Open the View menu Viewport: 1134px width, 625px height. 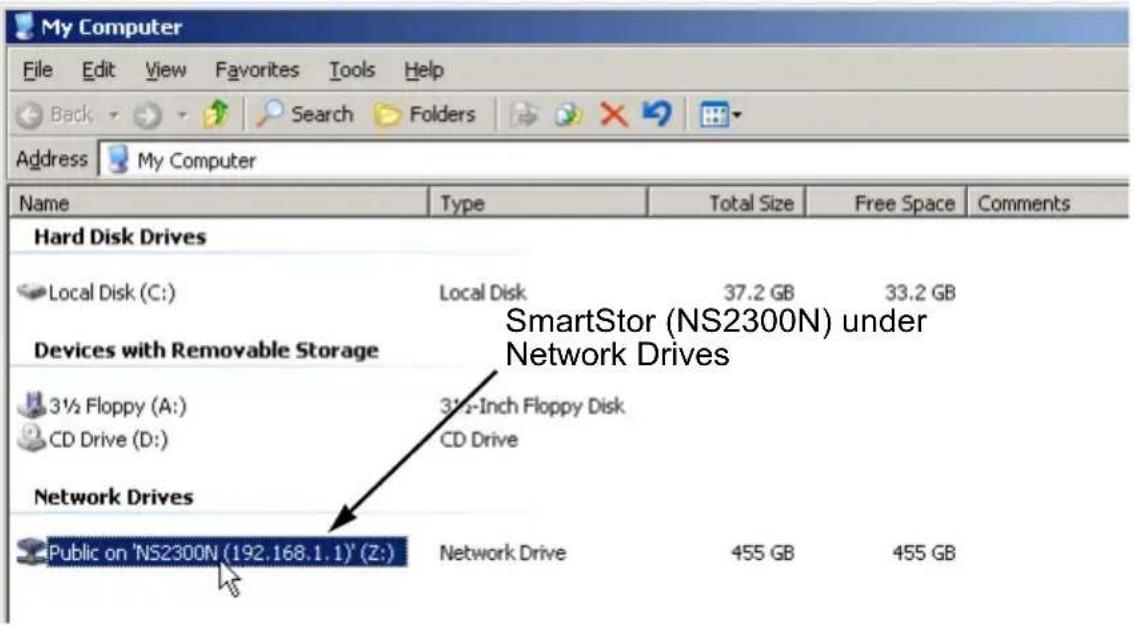(166, 70)
